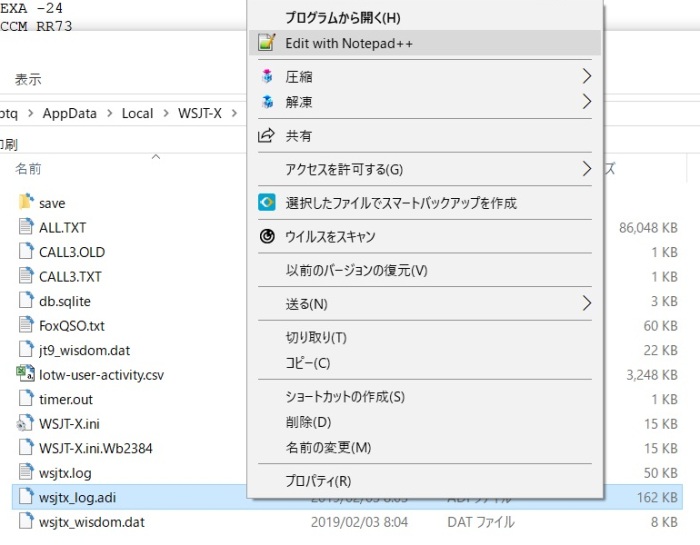The height and width of the screenshot is (545, 700).
Task: Go to Local in the address path
Action: coord(138,113)
